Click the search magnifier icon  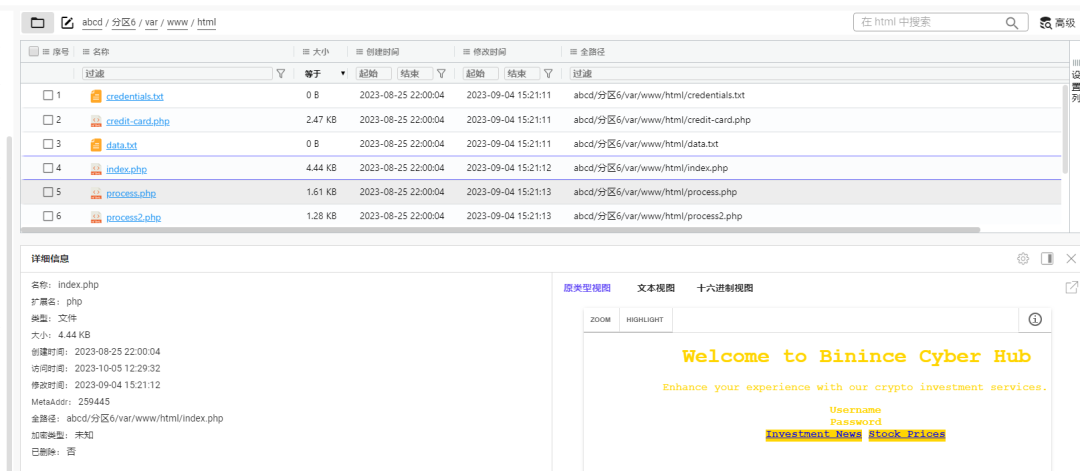(1012, 23)
